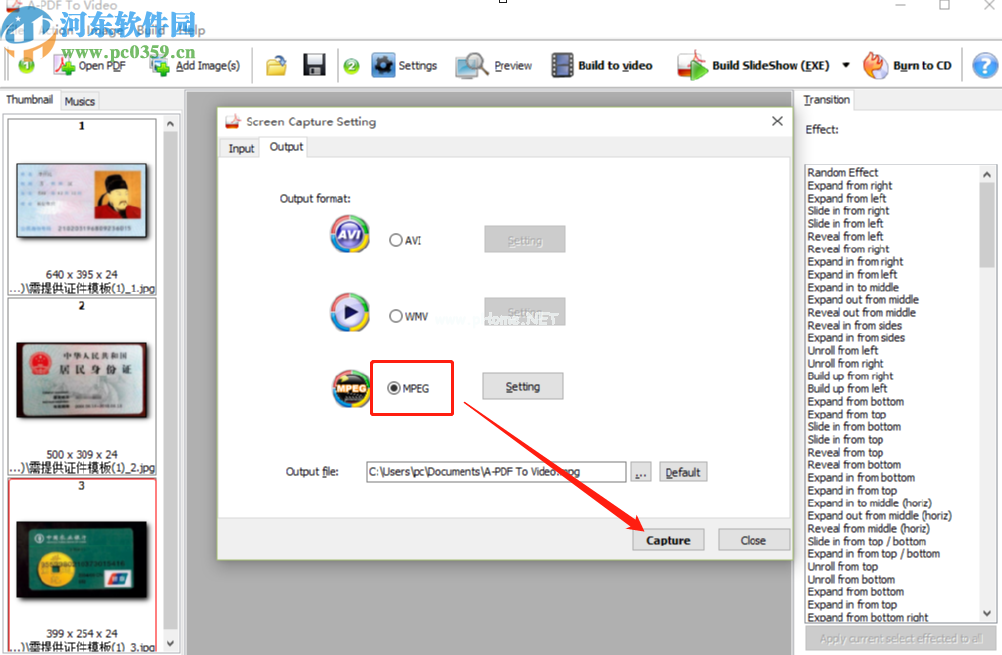Click Build to video filmstrip icon
The image size is (1002, 655).
point(563,66)
